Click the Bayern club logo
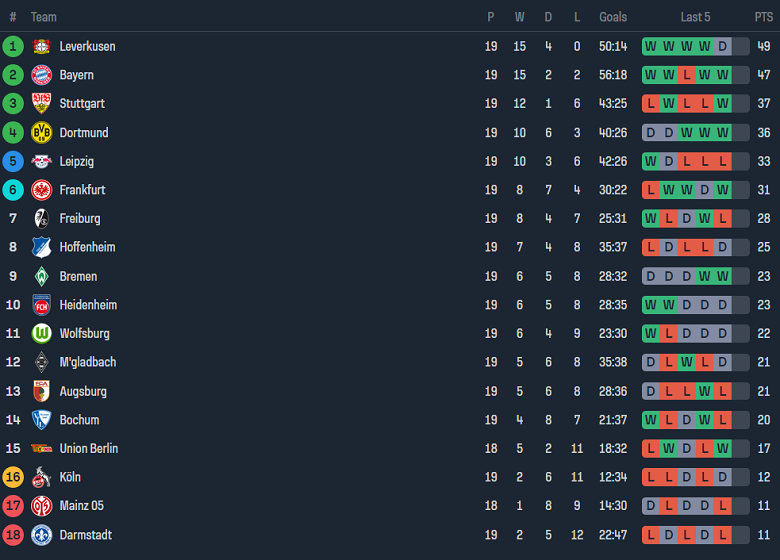Viewport: 780px width, 560px height. [41, 75]
